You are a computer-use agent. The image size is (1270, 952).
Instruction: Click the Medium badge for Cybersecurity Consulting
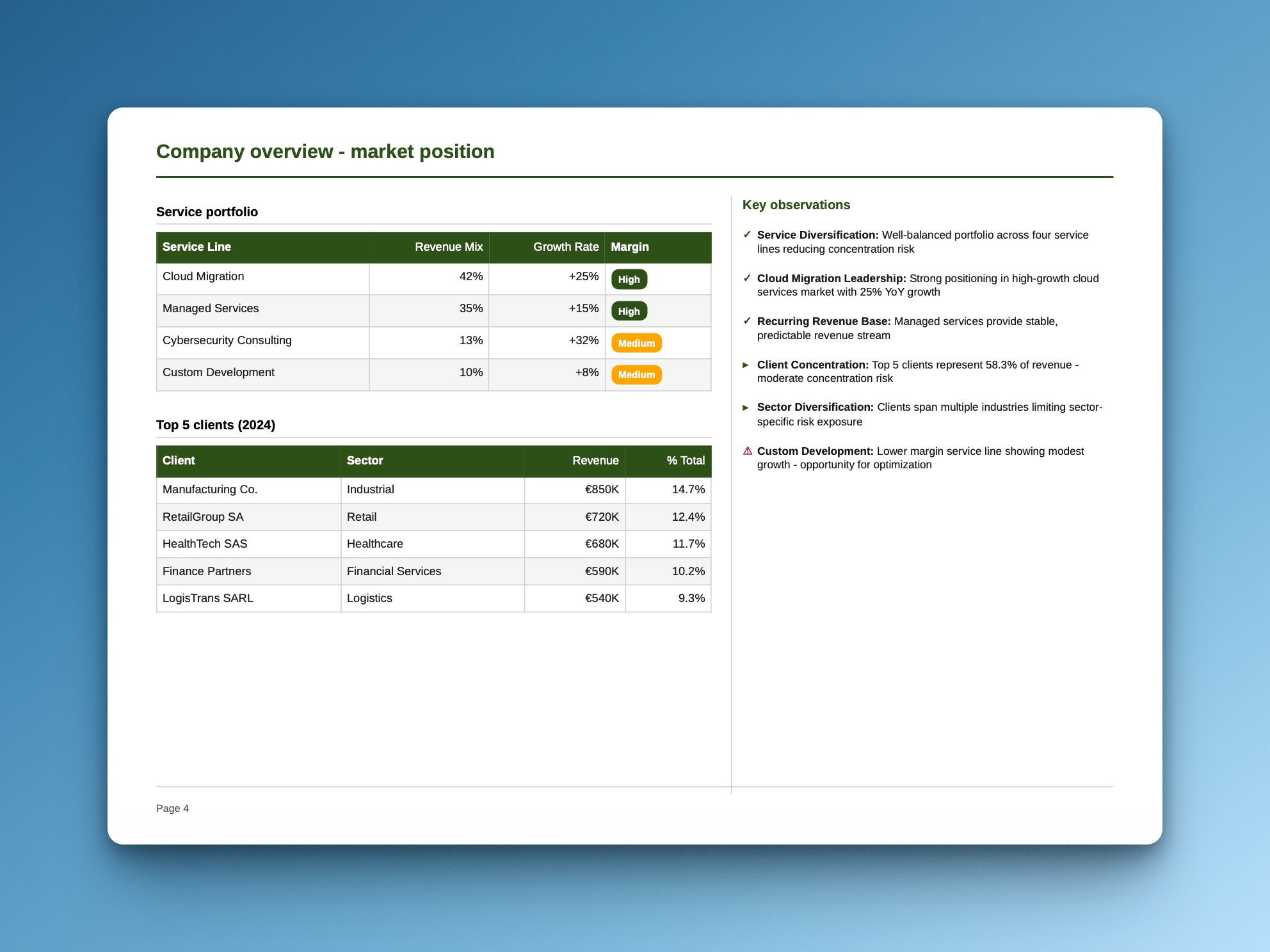(636, 344)
